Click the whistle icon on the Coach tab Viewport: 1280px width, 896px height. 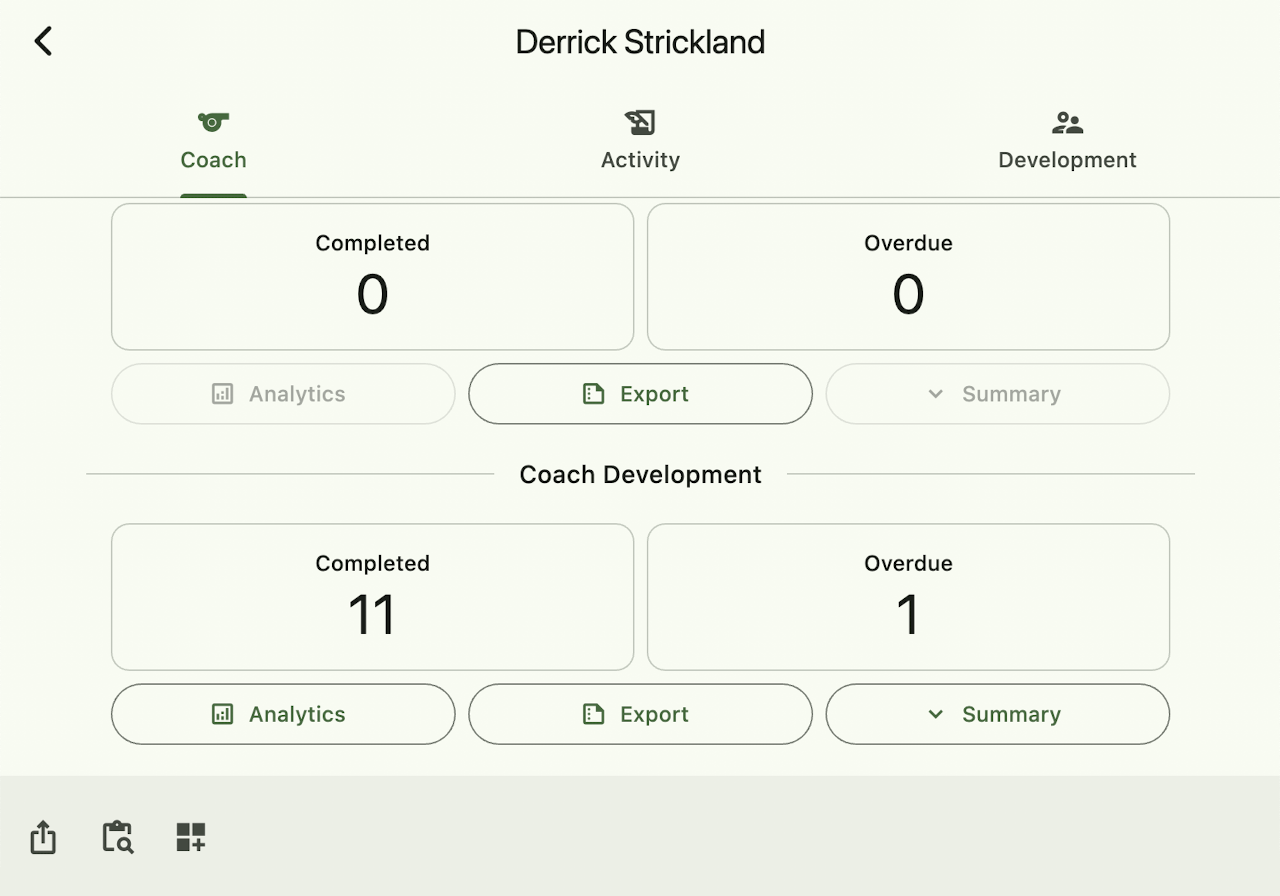213,122
